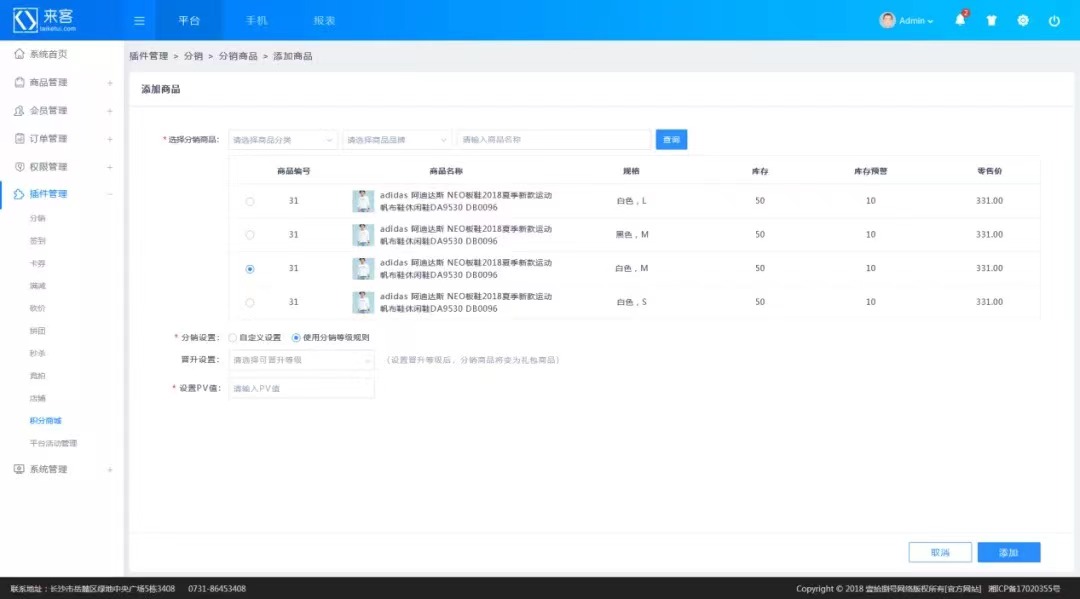Click the product thumbnail in 白色，L row

coord(363,201)
